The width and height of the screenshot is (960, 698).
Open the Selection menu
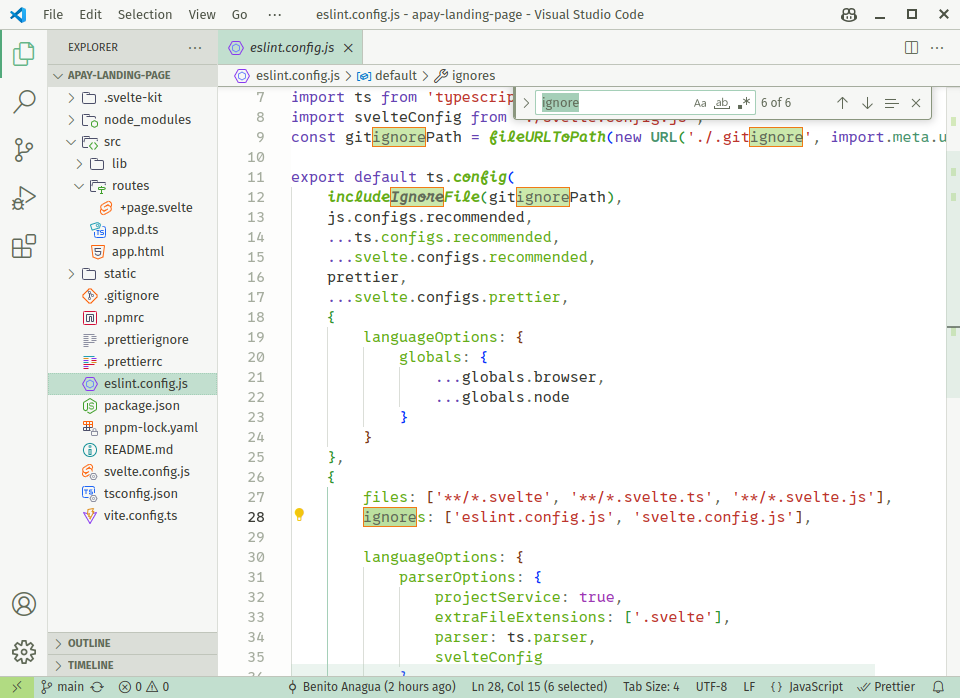pyautogui.click(x=144, y=15)
